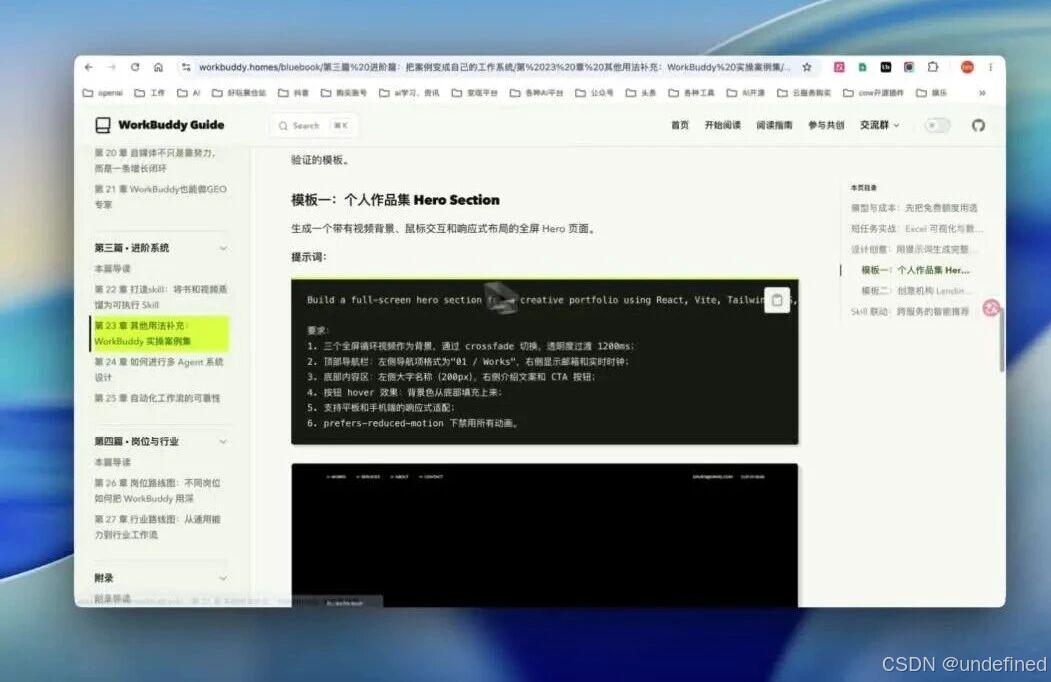The height and width of the screenshot is (682, 1051).
Task: Click the page vertical scrollbar thumb
Action: (x=1001, y=340)
